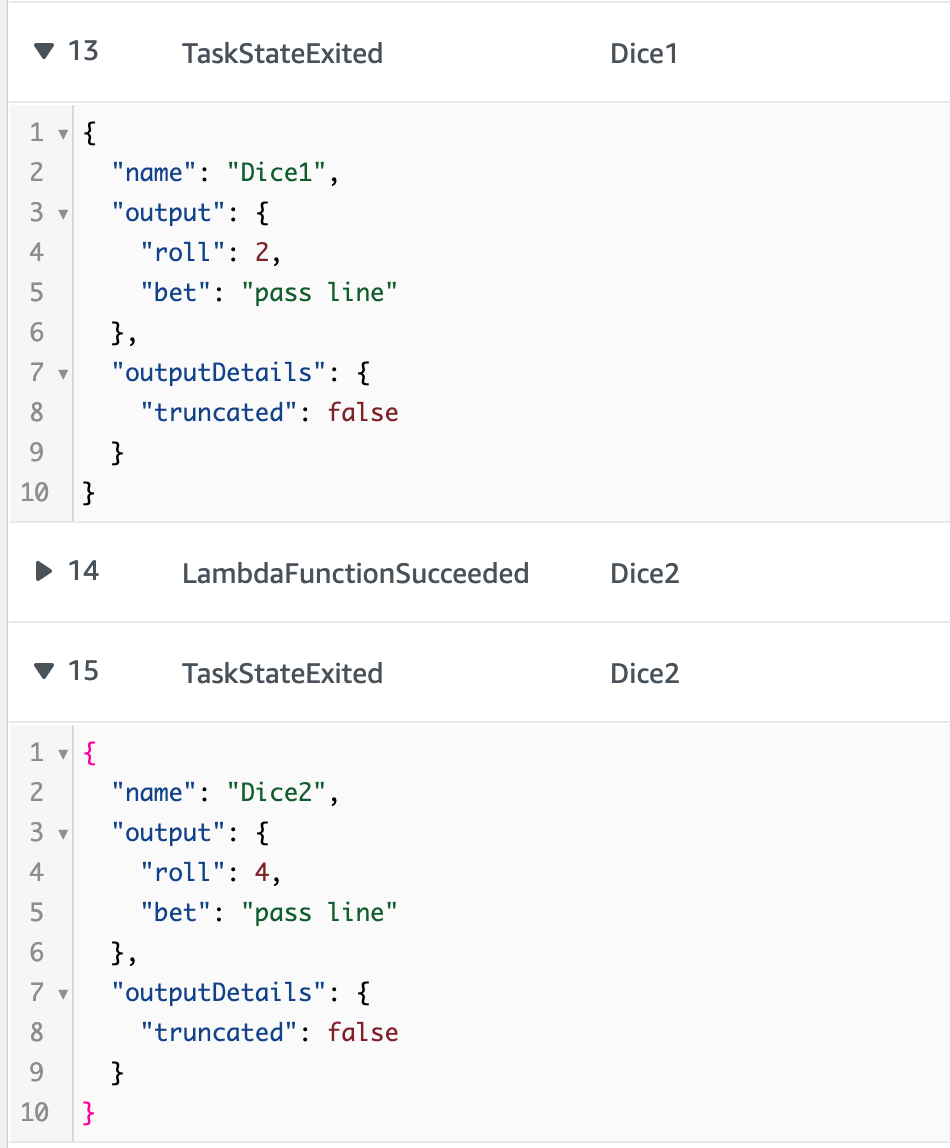Fold "output" block in Dice1 JSON

(63, 214)
